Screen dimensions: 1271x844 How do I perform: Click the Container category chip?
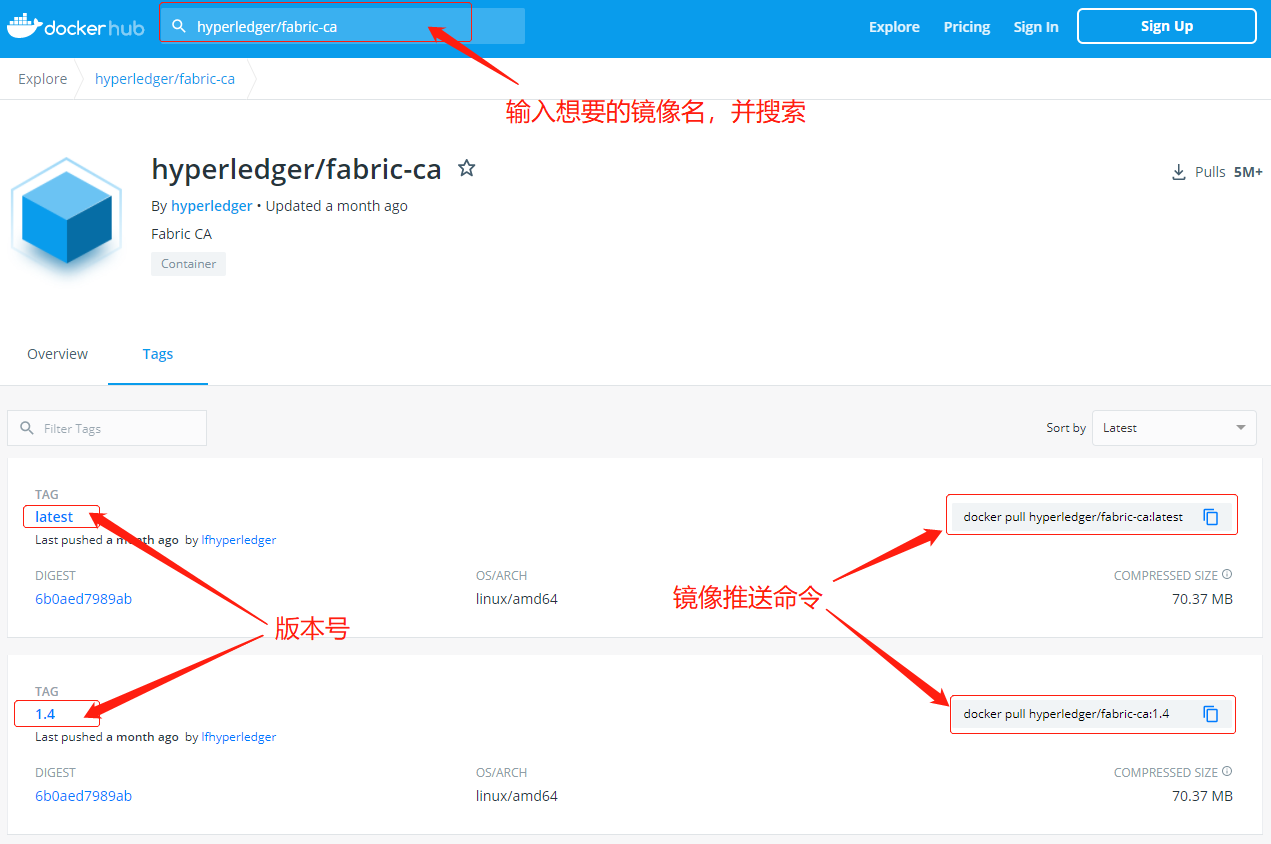(x=189, y=264)
